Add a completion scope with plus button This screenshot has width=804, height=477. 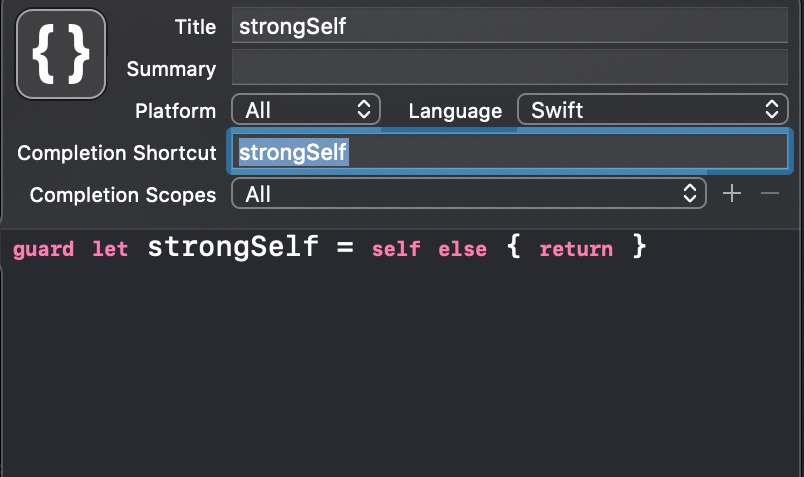(x=732, y=193)
